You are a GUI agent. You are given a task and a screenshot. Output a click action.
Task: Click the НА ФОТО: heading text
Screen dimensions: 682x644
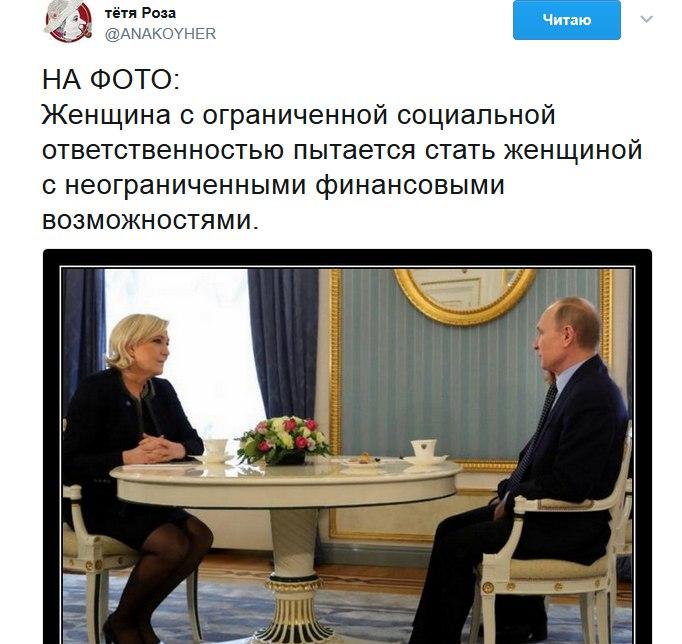pyautogui.click(x=110, y=80)
